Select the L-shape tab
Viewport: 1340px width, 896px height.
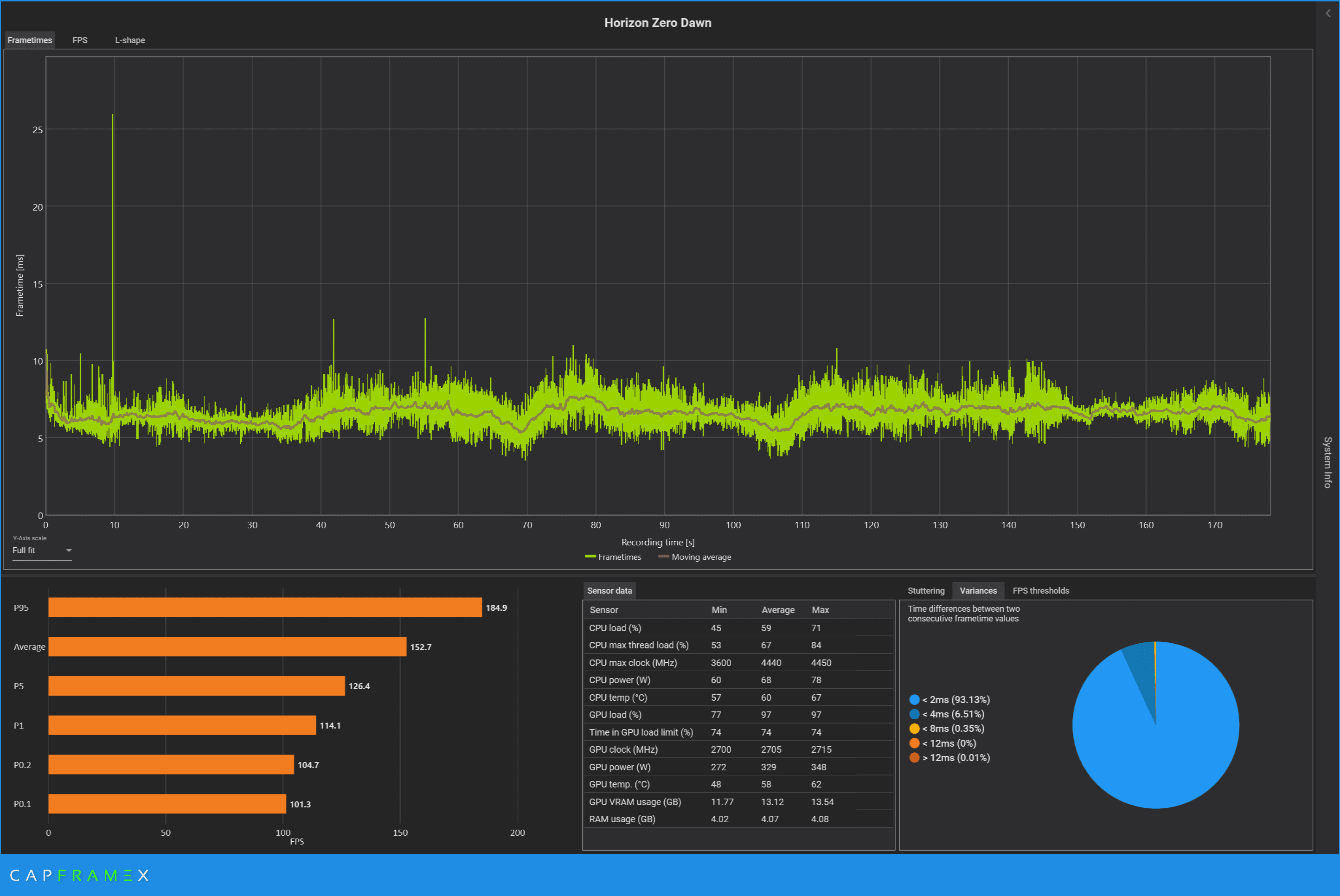coord(130,40)
